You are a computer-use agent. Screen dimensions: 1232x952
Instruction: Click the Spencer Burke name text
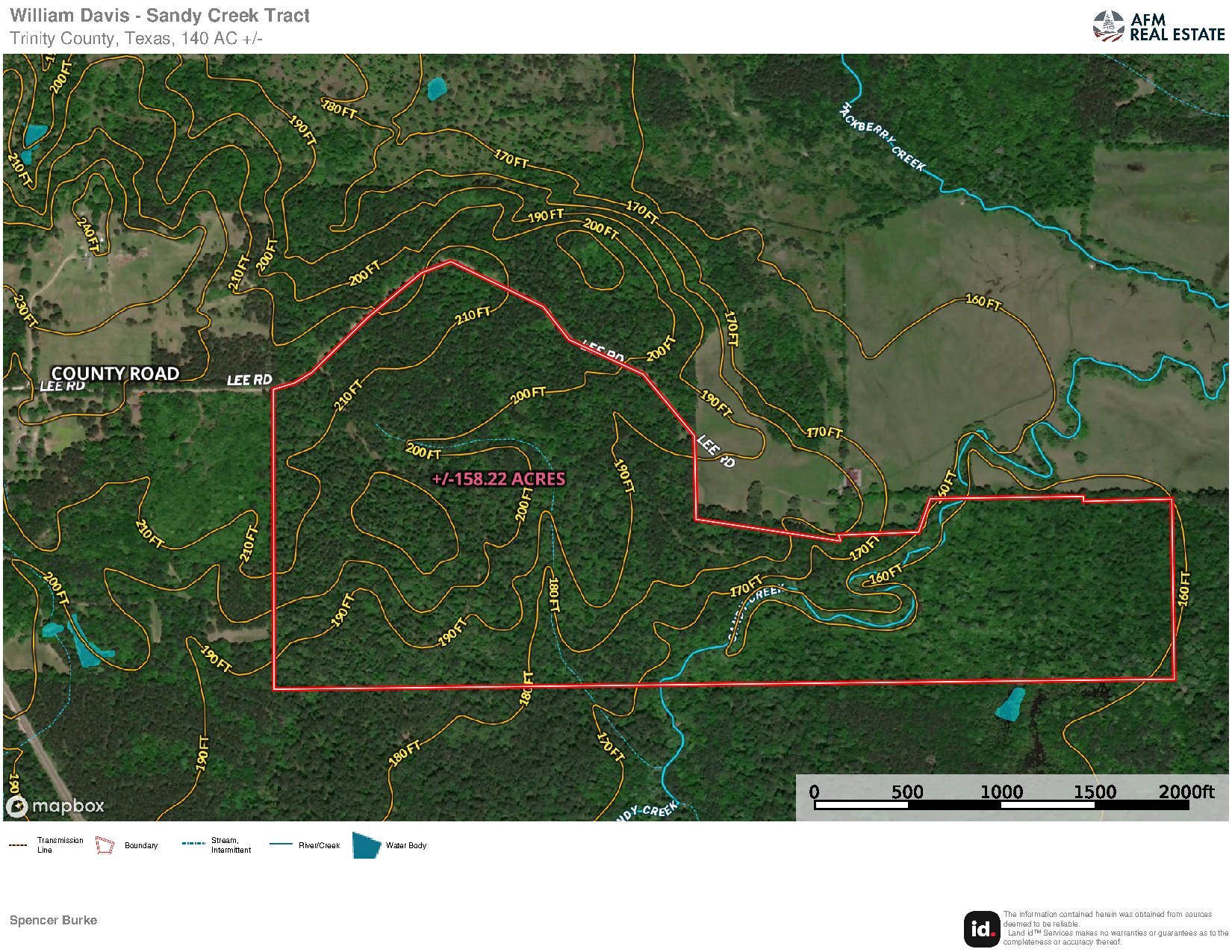coord(53,920)
